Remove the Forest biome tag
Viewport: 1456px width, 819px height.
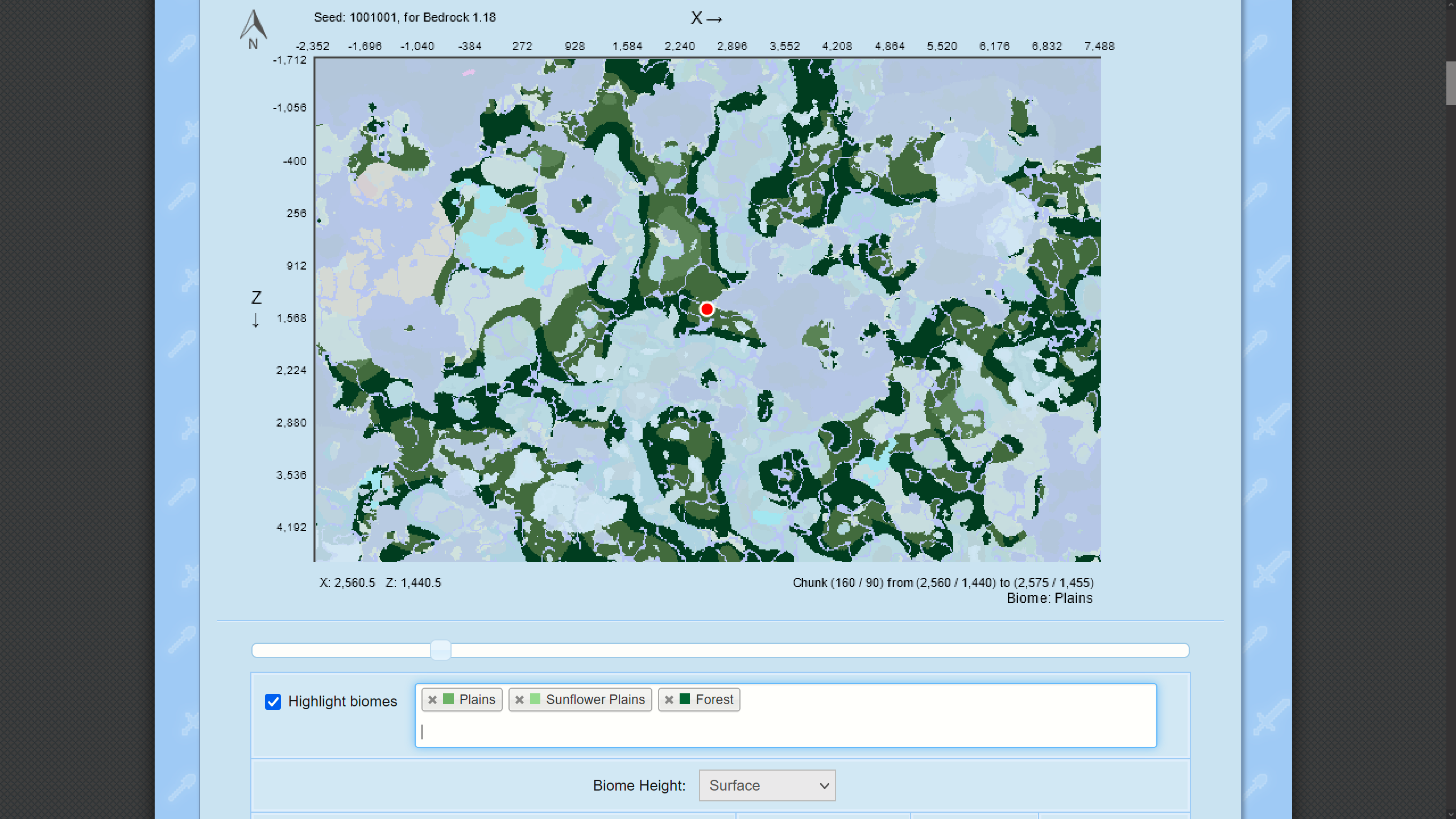[669, 700]
